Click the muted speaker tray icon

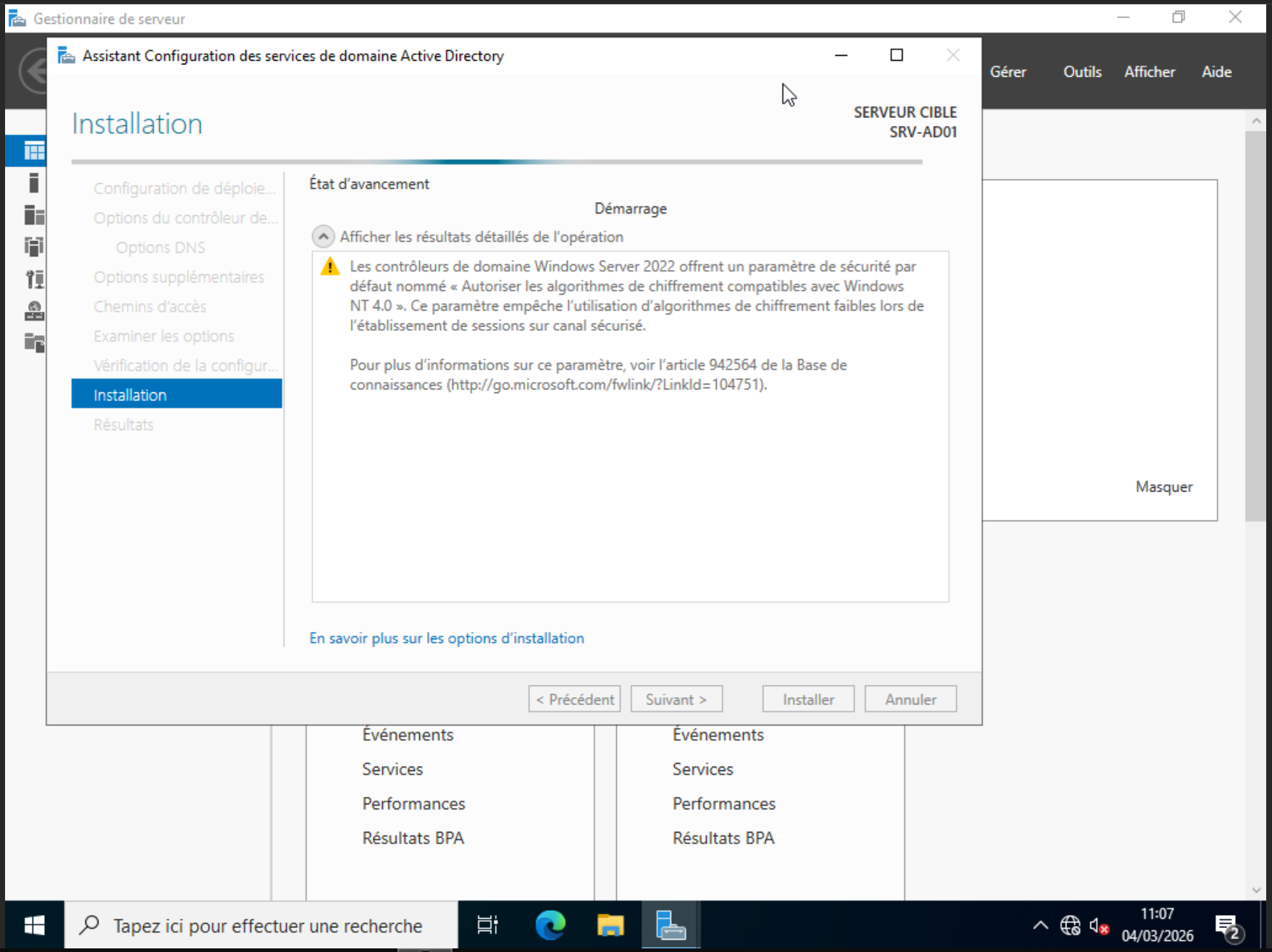pos(1098,925)
